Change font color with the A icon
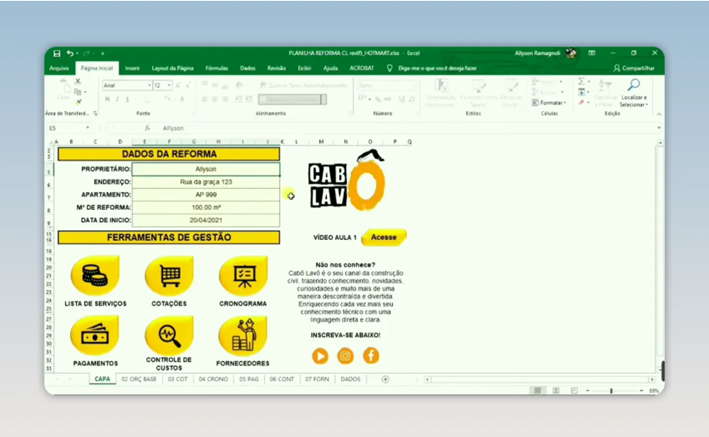This screenshot has height=437, width=709. [182, 99]
